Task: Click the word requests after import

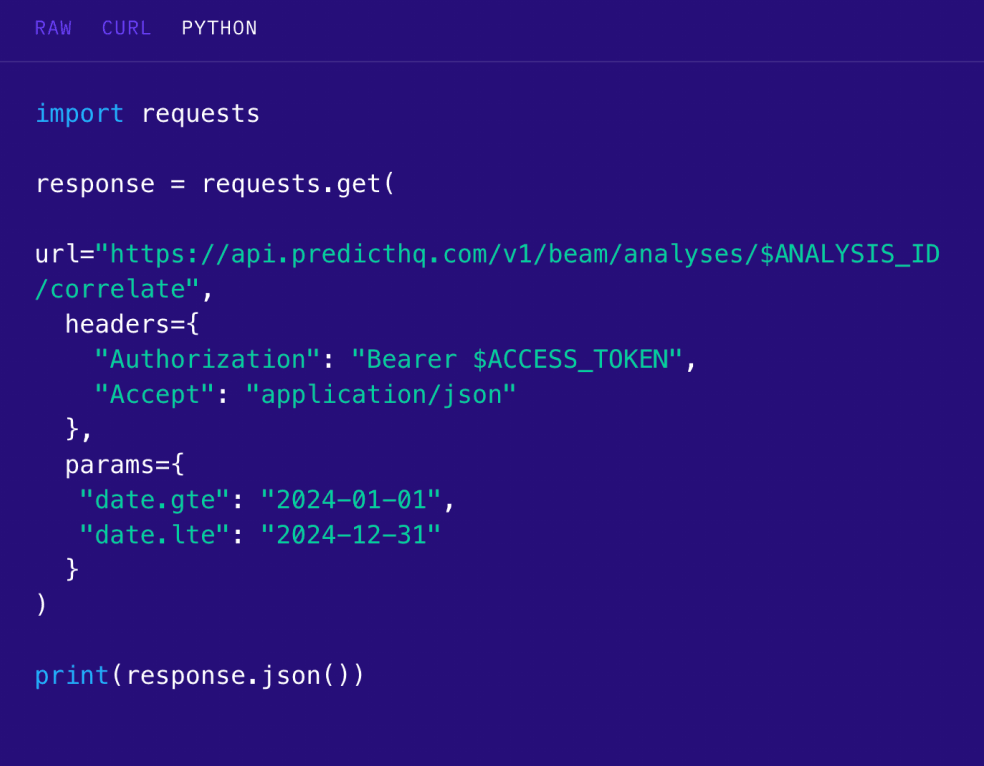Action: [x=200, y=114]
